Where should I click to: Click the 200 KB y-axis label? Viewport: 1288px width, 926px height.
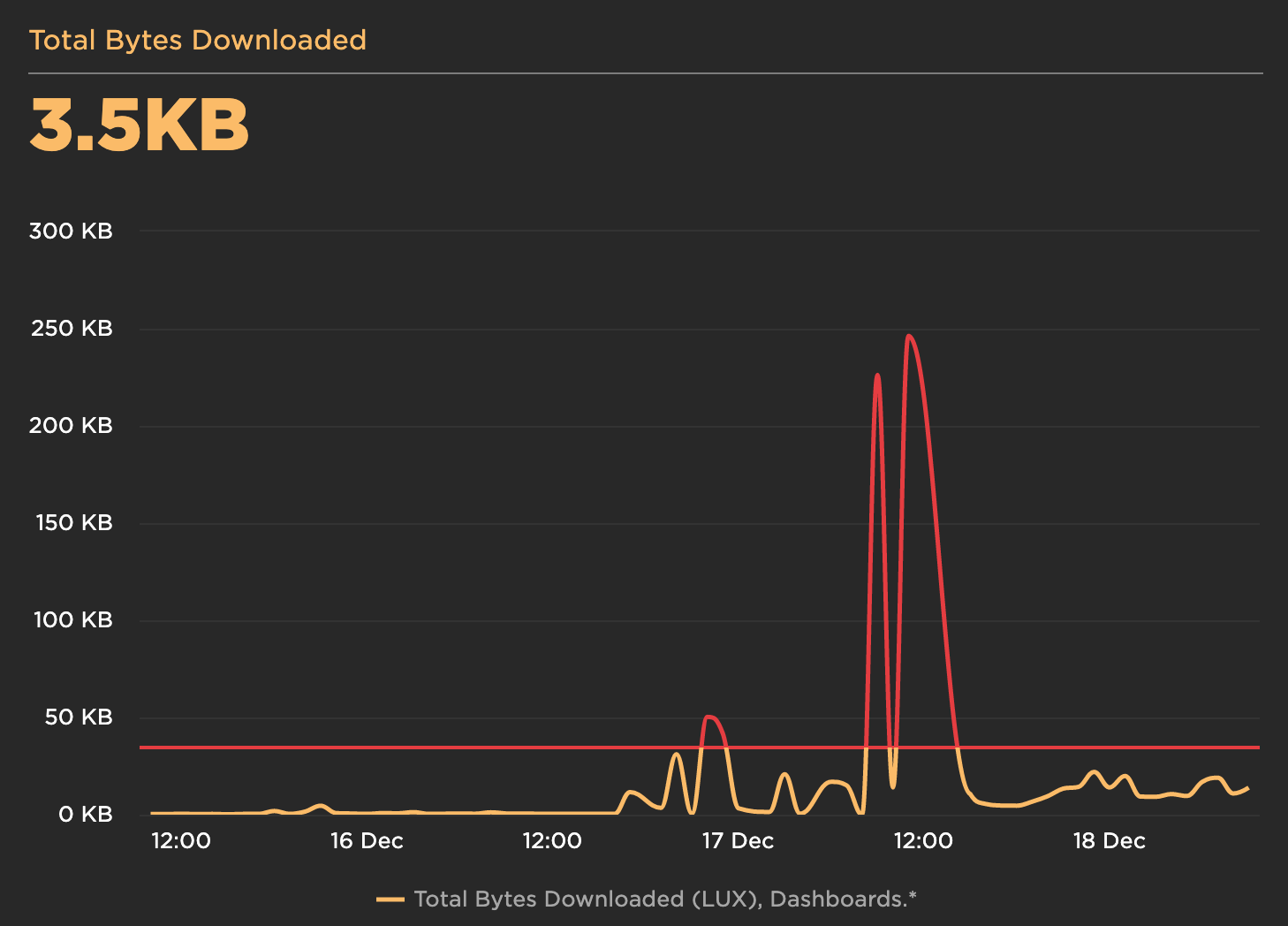click(71, 426)
